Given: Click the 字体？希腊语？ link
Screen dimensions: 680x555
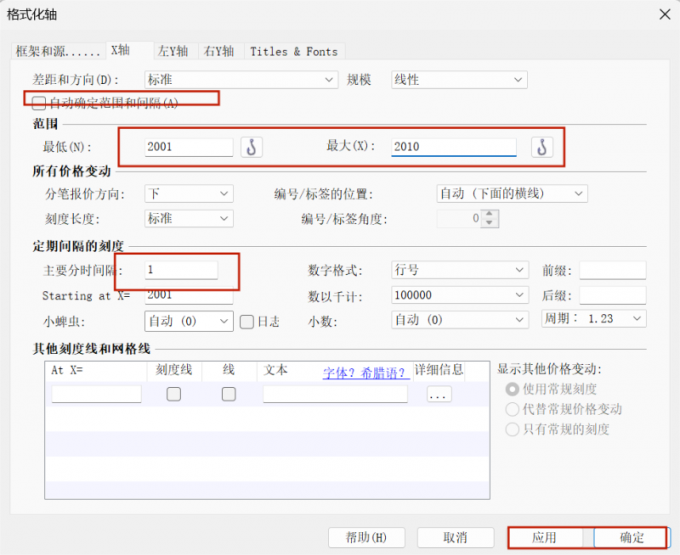Looking at the screenshot, I should tap(366, 371).
